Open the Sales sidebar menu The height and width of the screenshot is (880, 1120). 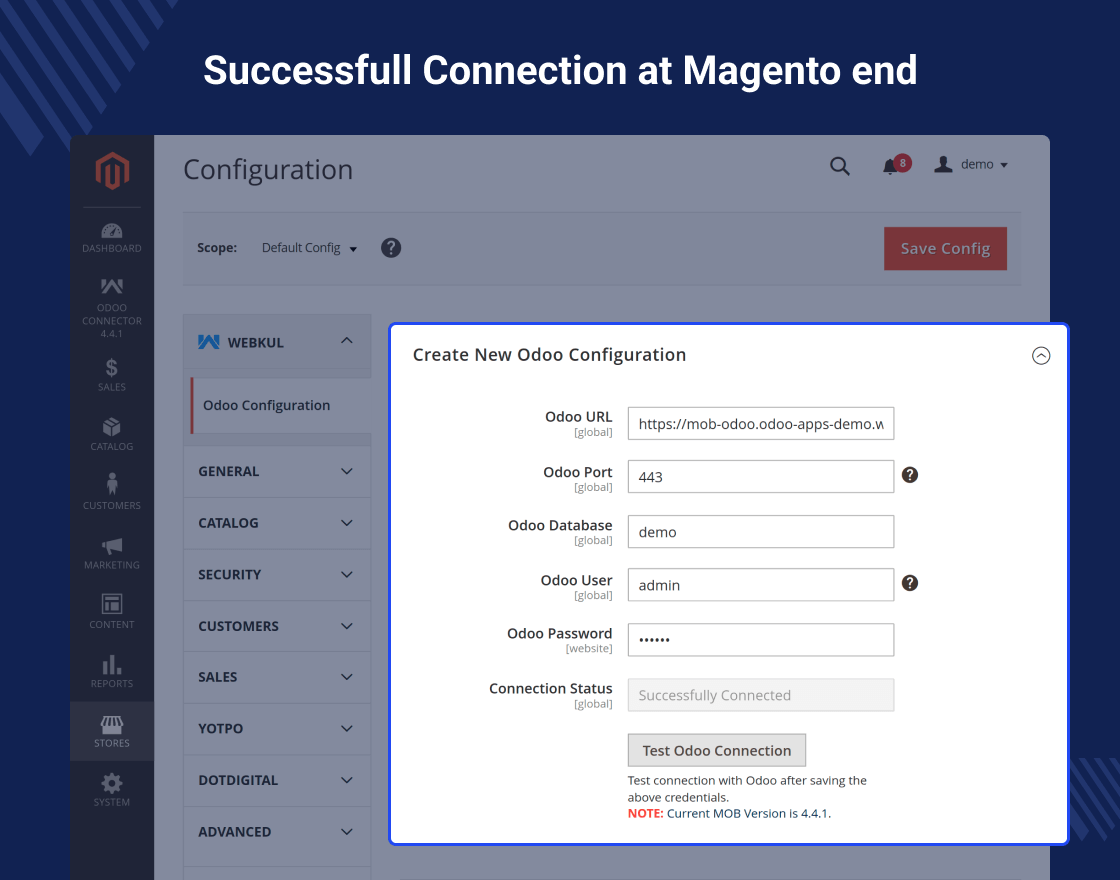(112, 375)
